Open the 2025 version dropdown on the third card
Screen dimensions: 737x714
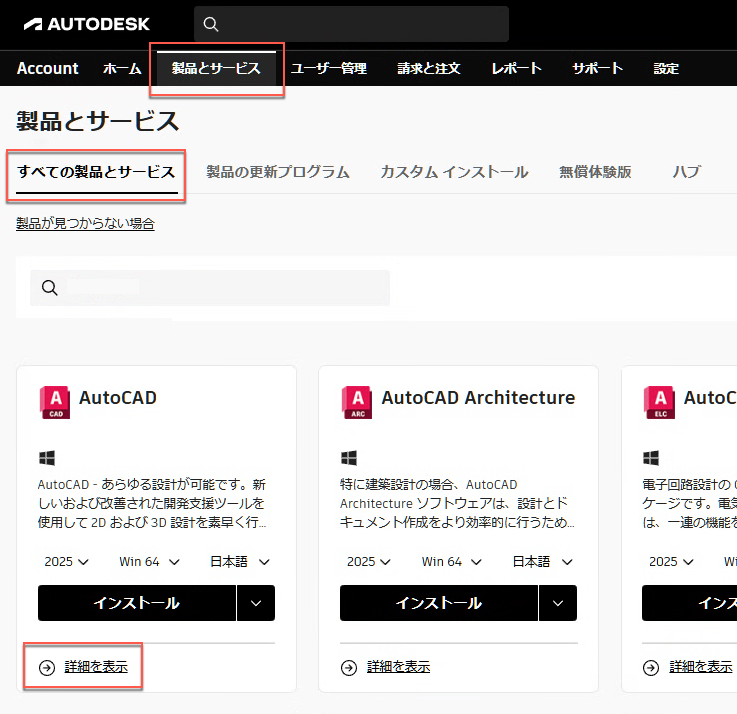pos(671,562)
